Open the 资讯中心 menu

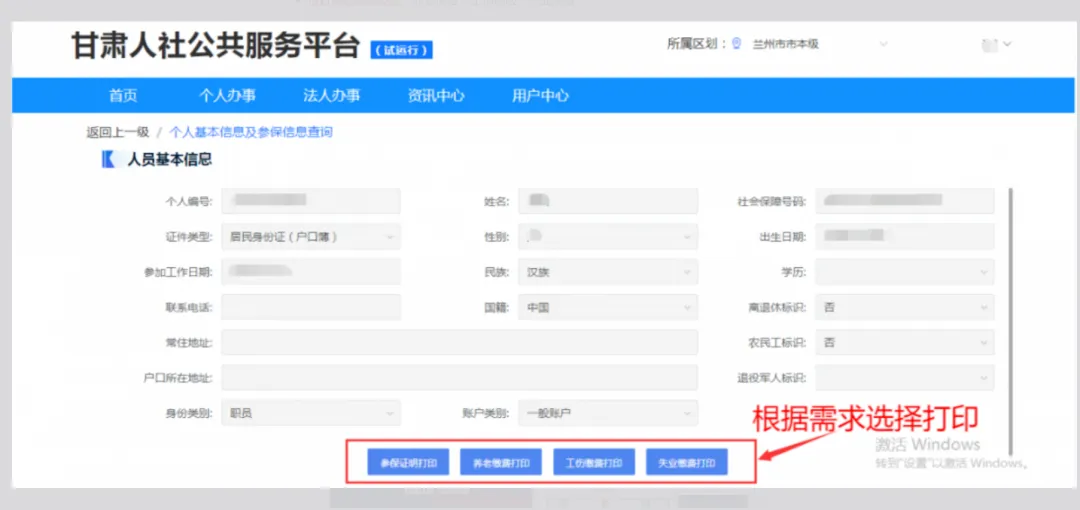point(436,96)
